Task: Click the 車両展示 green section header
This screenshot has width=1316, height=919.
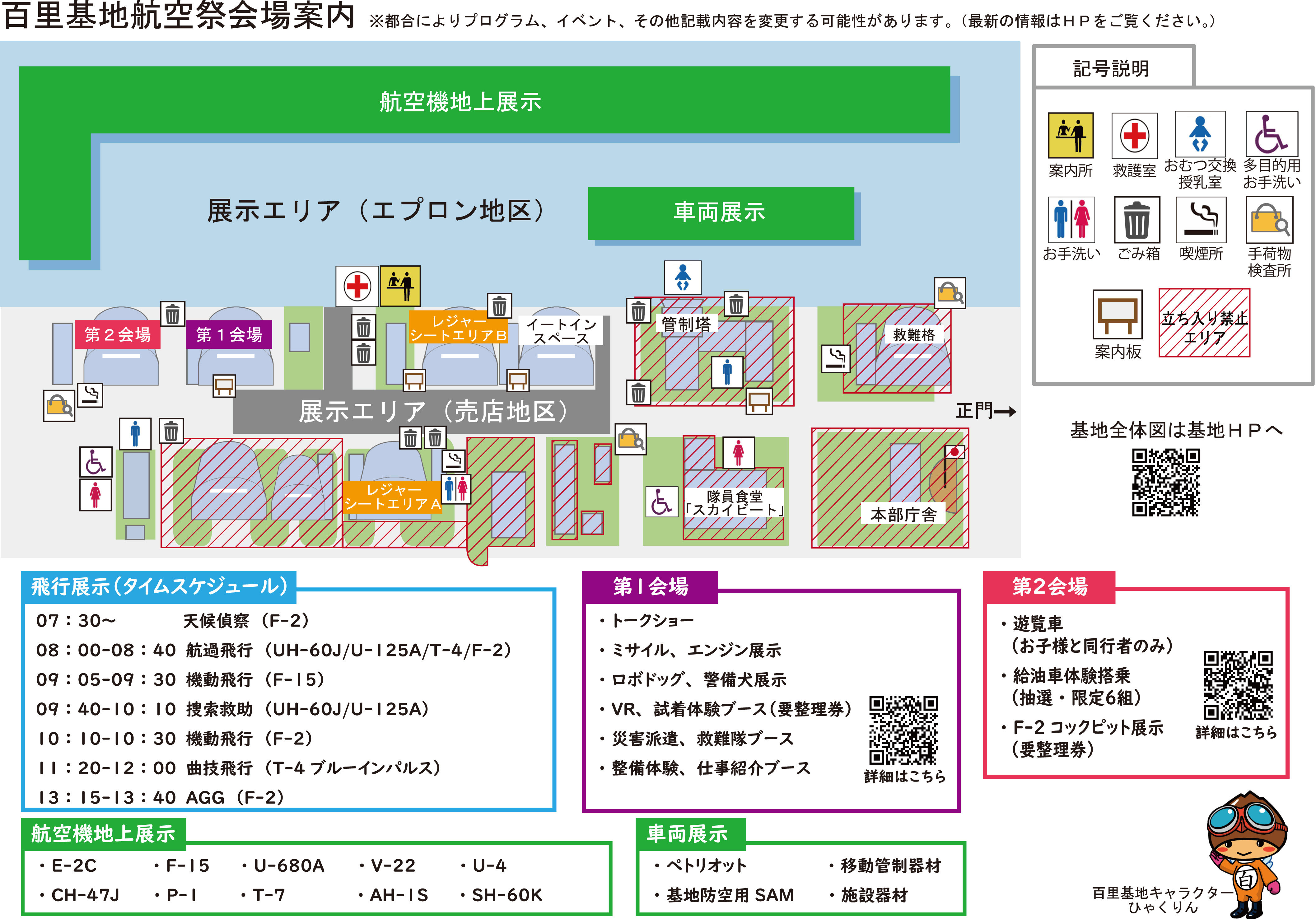Action: pos(691,833)
